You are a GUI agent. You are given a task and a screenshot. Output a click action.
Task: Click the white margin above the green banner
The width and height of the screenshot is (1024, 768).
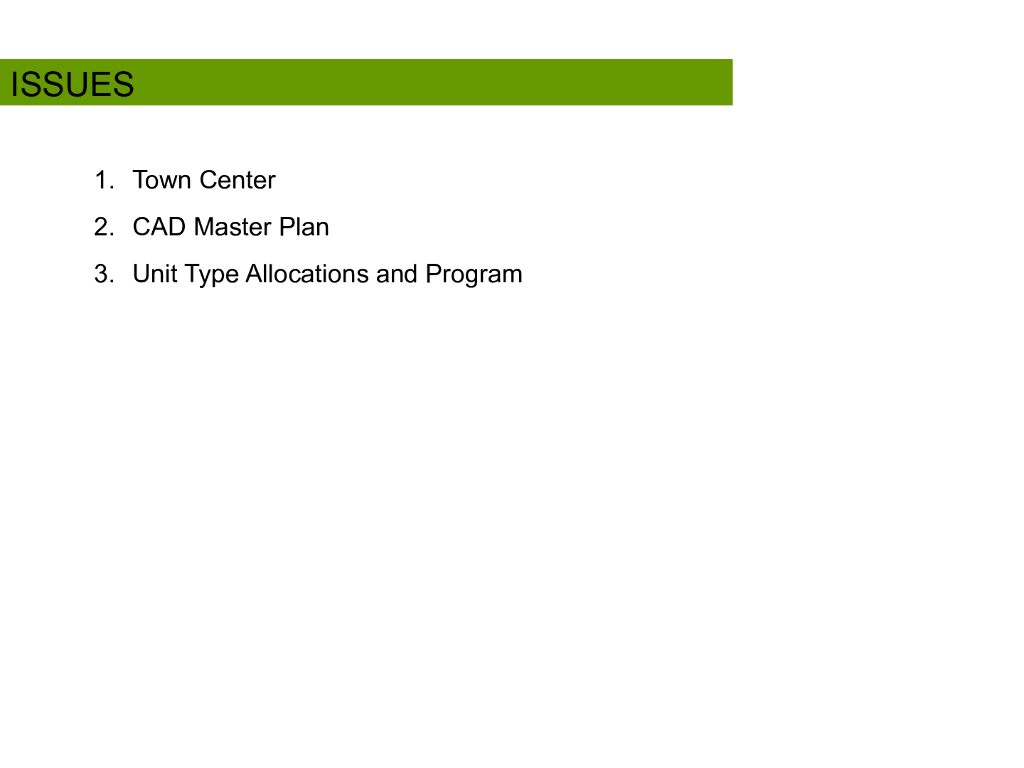pyautogui.click(x=512, y=29)
